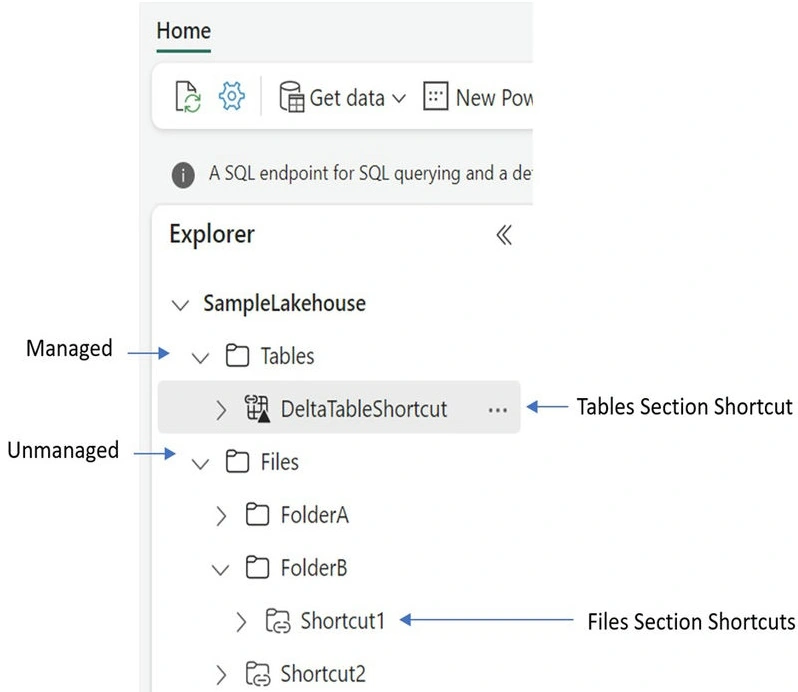Click the SQL endpoint information message text

[x=370, y=174]
